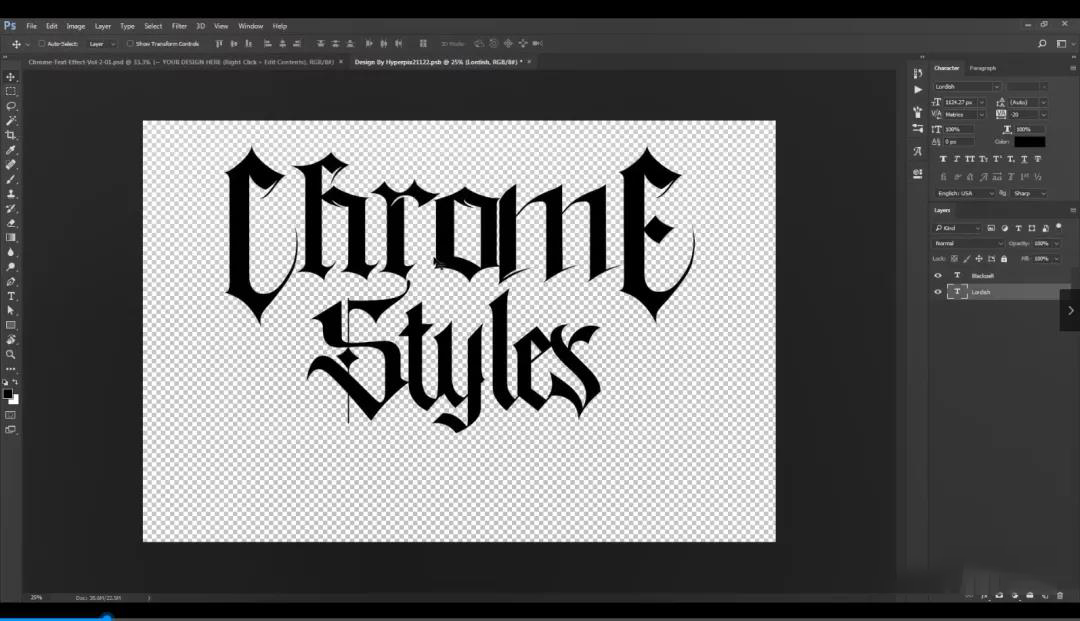Click the delete layer trash icon
Image resolution: width=1080 pixels, height=621 pixels.
click(x=1060, y=596)
